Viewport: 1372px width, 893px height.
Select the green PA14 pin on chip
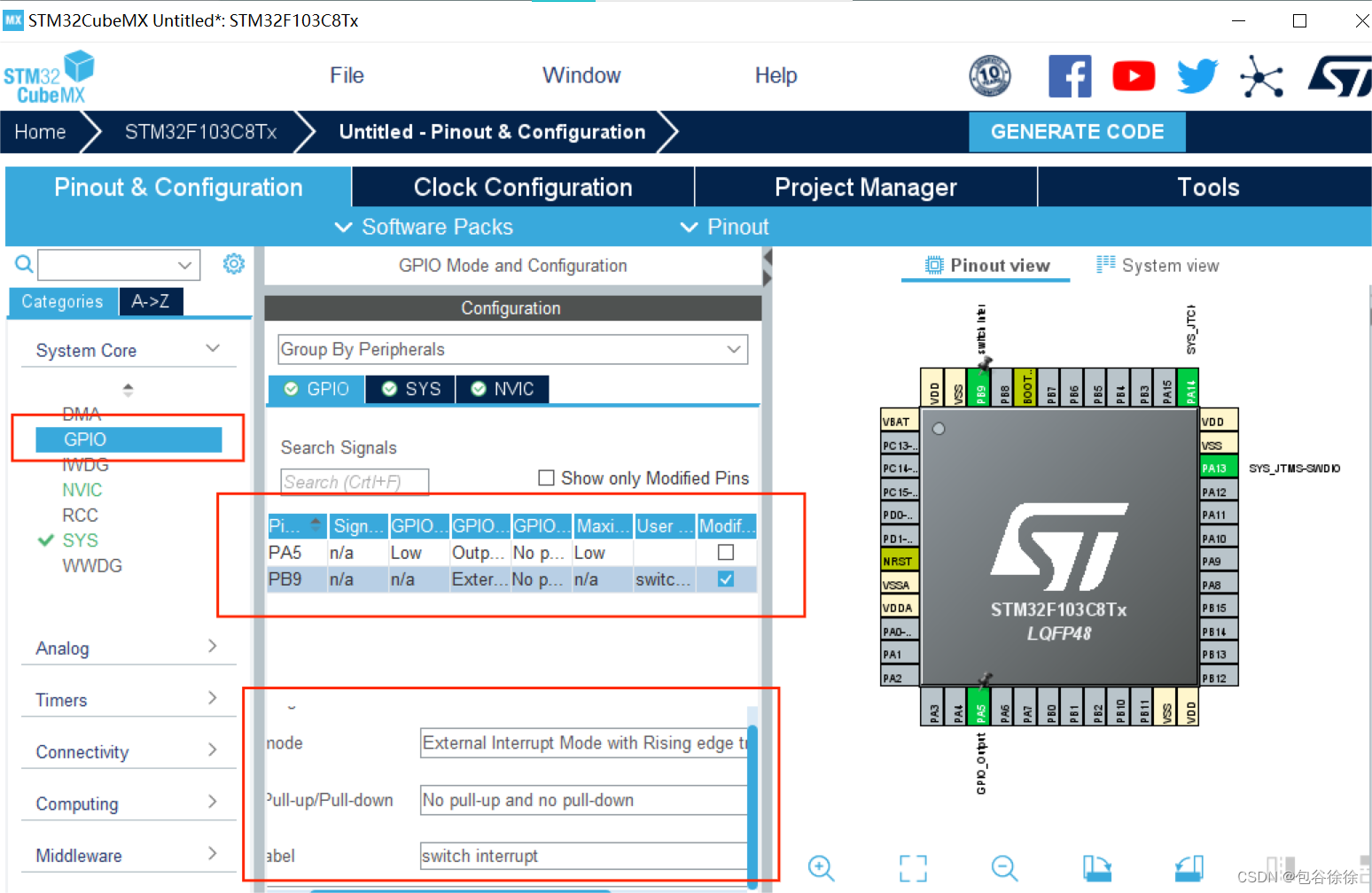point(1189,388)
